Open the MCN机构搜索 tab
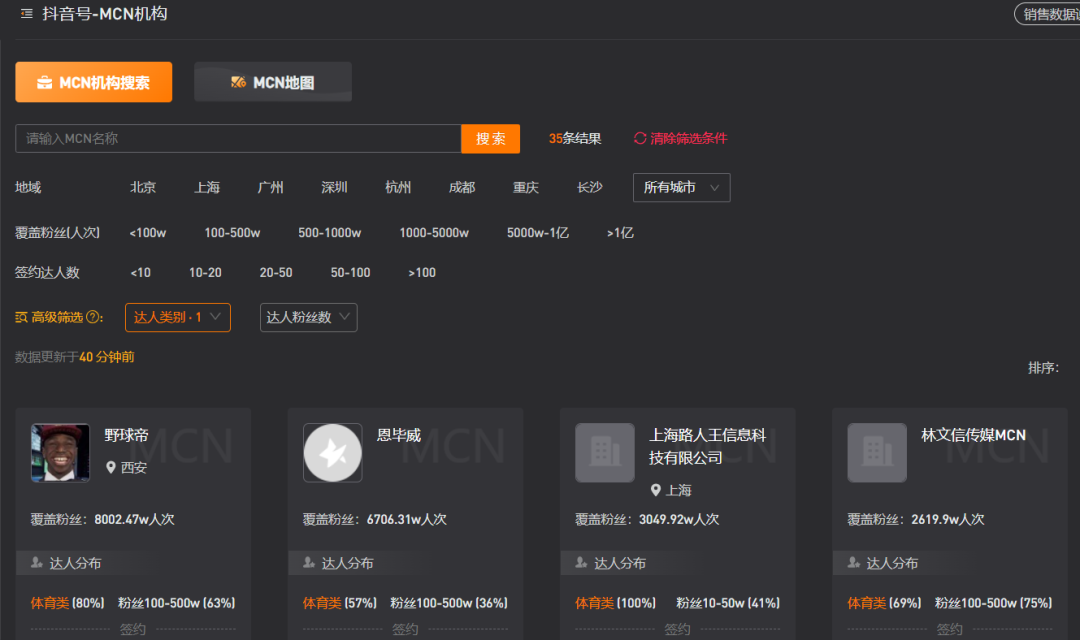Image resolution: width=1080 pixels, height=640 pixels. [94, 82]
